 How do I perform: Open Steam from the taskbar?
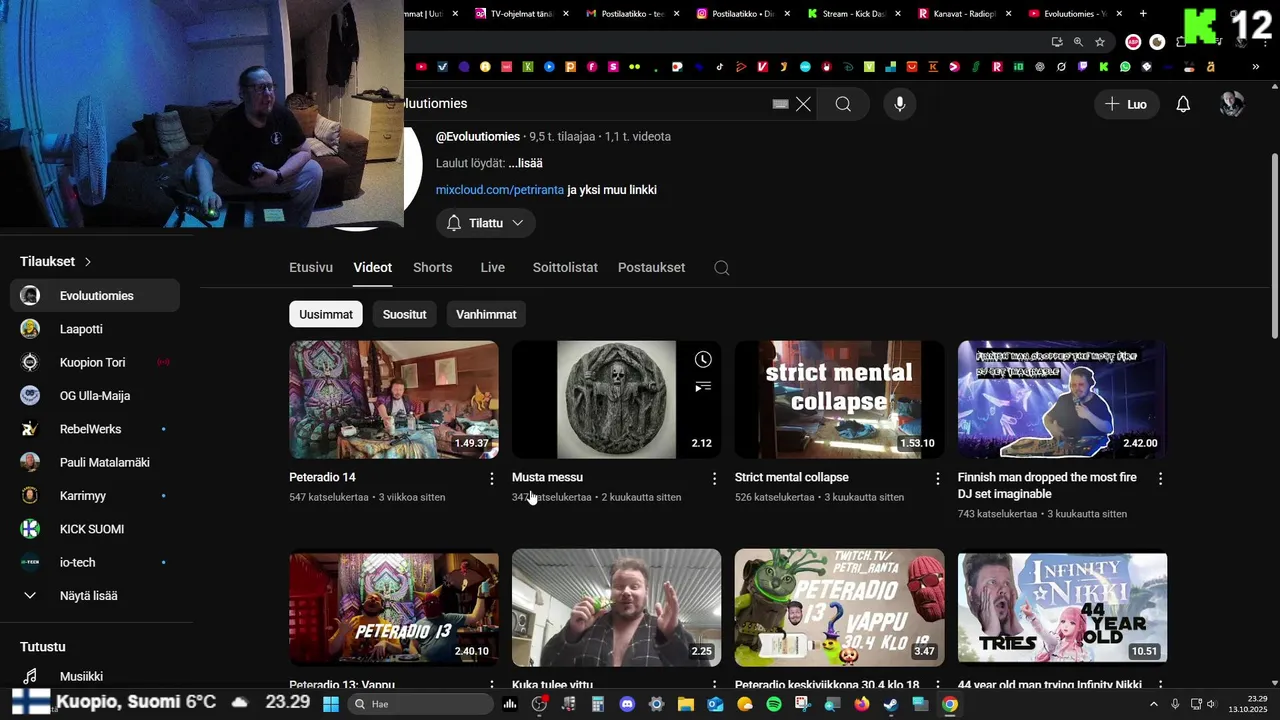[891, 704]
